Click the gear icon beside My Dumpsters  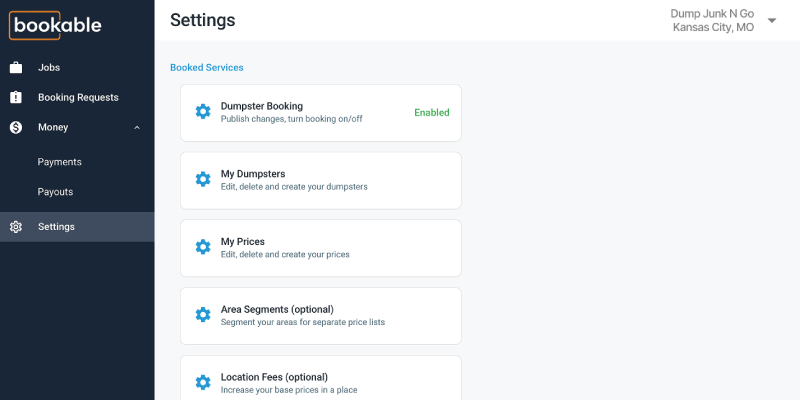(x=203, y=180)
